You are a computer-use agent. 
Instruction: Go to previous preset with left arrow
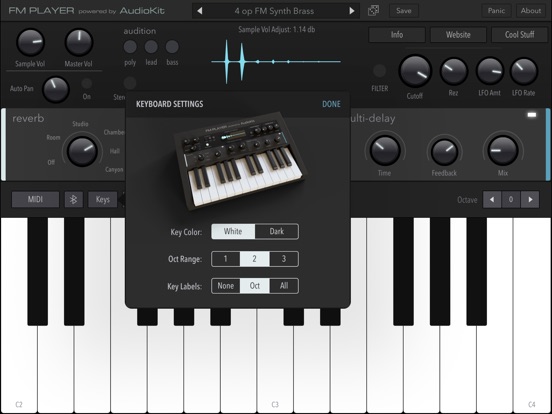(x=200, y=11)
